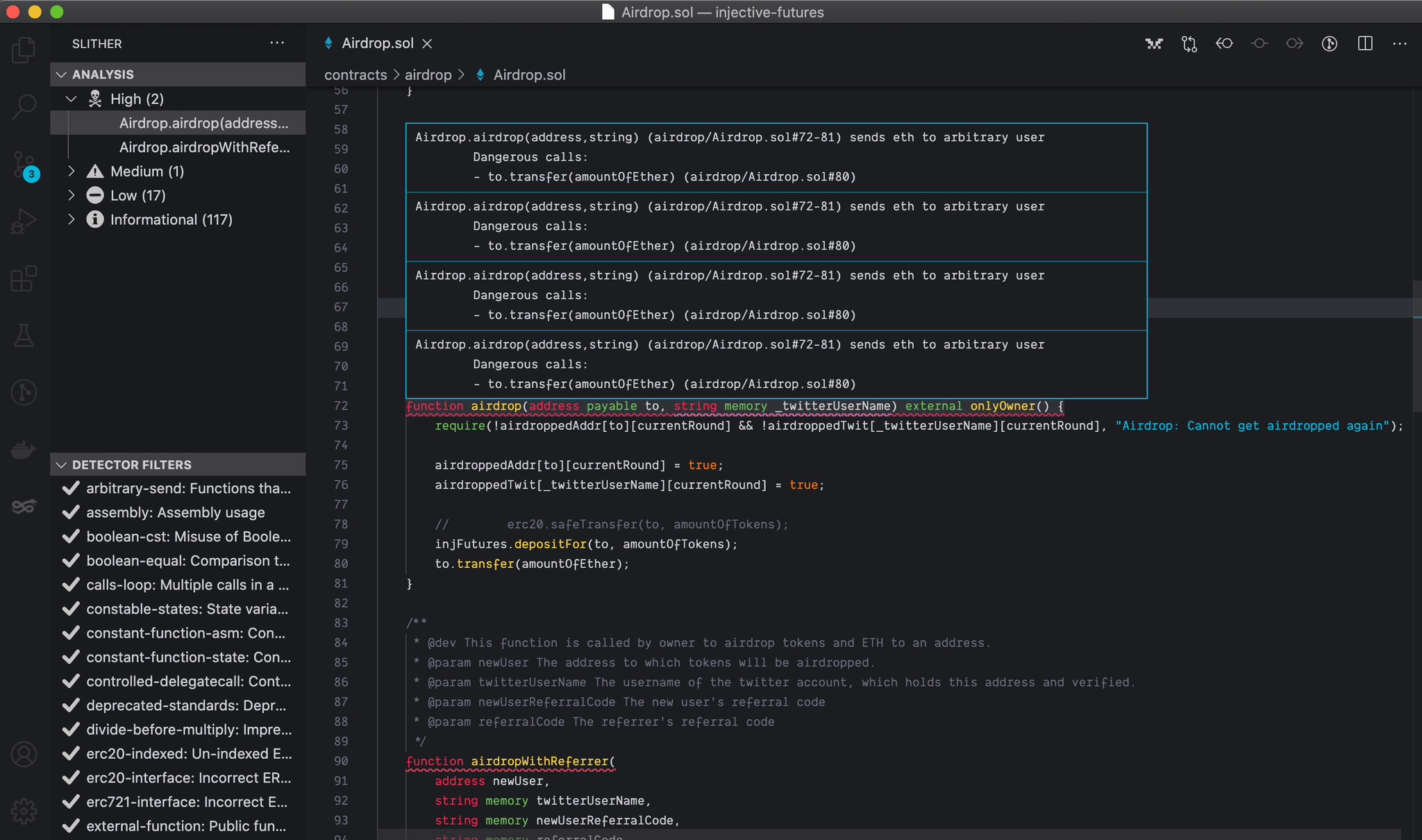Expand the Low (17) results group
The height and width of the screenshot is (840, 1422).
click(x=71, y=195)
